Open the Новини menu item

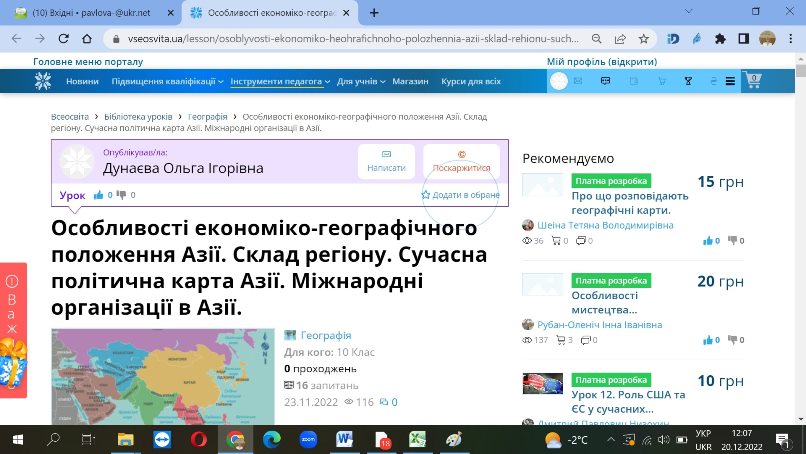(x=82, y=81)
